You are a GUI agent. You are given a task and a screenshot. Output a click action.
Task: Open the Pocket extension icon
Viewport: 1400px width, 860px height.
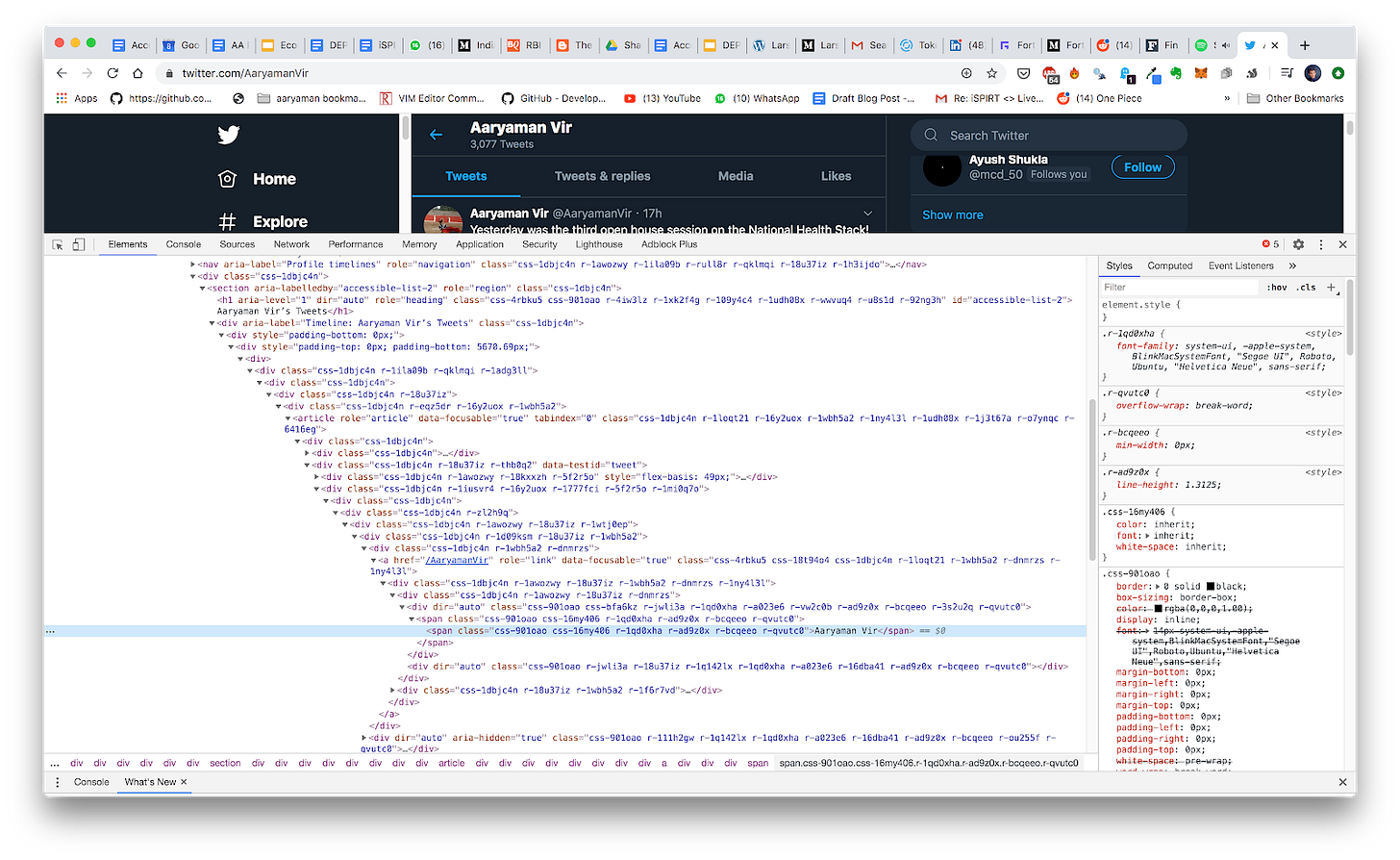coord(1024,73)
